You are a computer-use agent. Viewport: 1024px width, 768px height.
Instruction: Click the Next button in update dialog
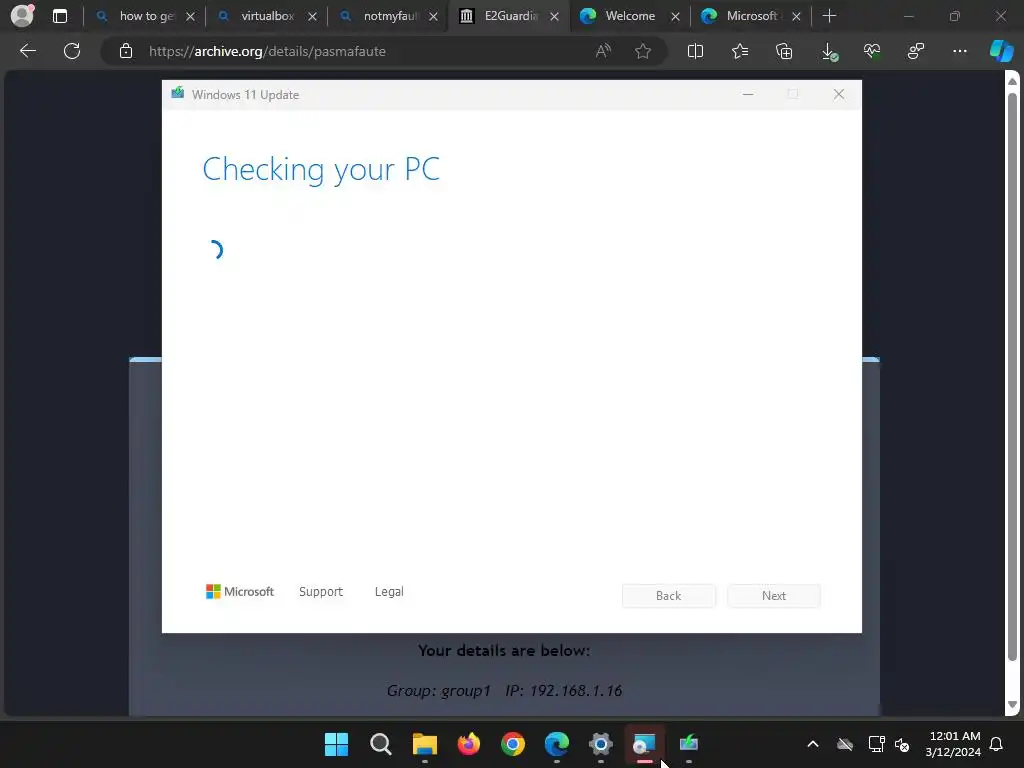point(774,596)
